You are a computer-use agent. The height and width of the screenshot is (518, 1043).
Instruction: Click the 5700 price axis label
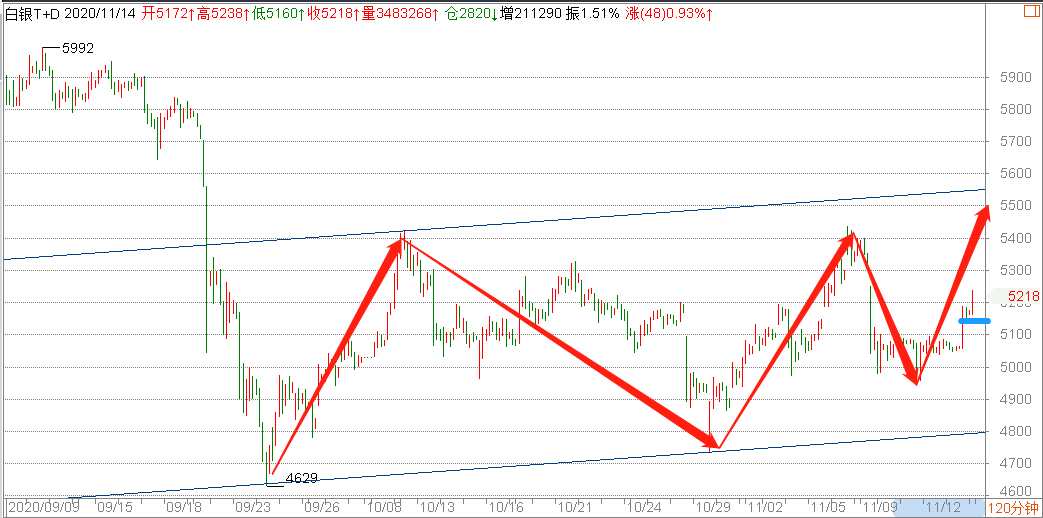pyautogui.click(x=1014, y=141)
